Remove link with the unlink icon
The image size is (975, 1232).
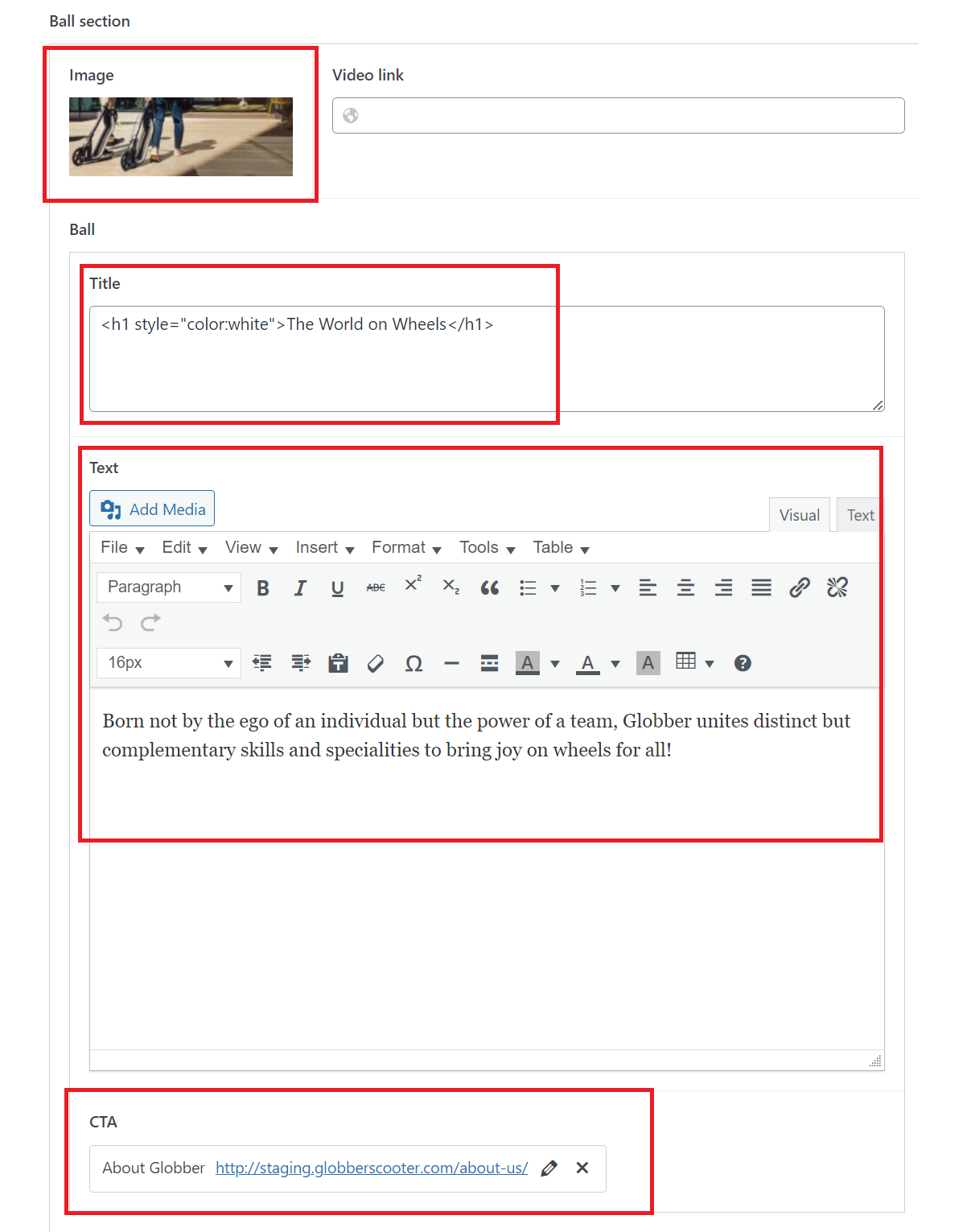click(837, 588)
